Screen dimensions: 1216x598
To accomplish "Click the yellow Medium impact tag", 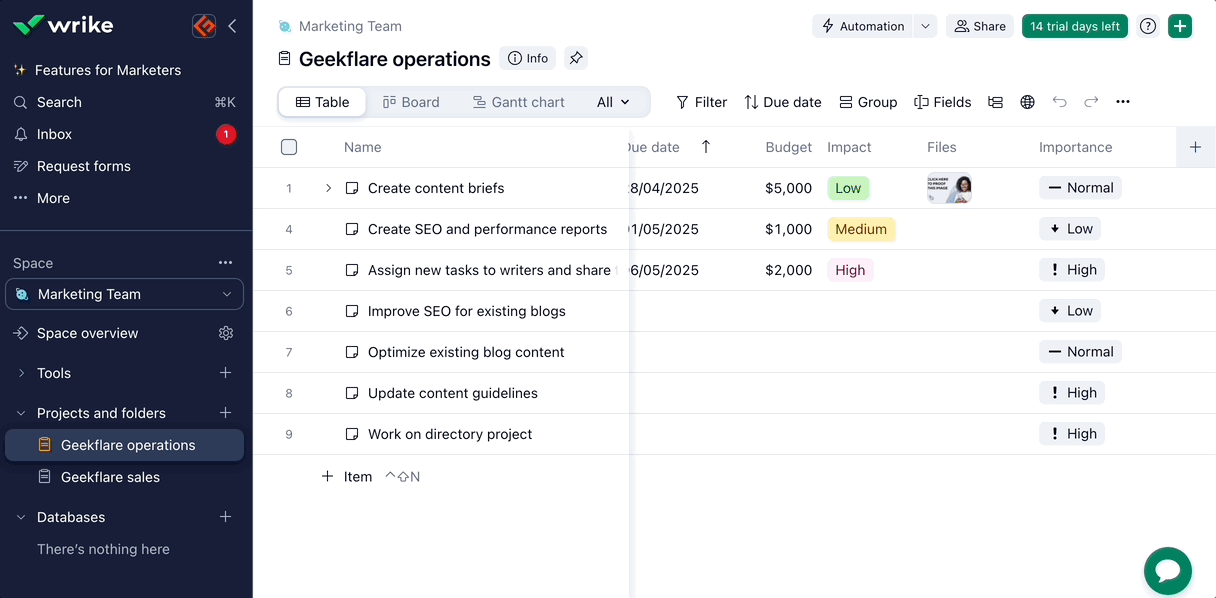I will click(861, 229).
